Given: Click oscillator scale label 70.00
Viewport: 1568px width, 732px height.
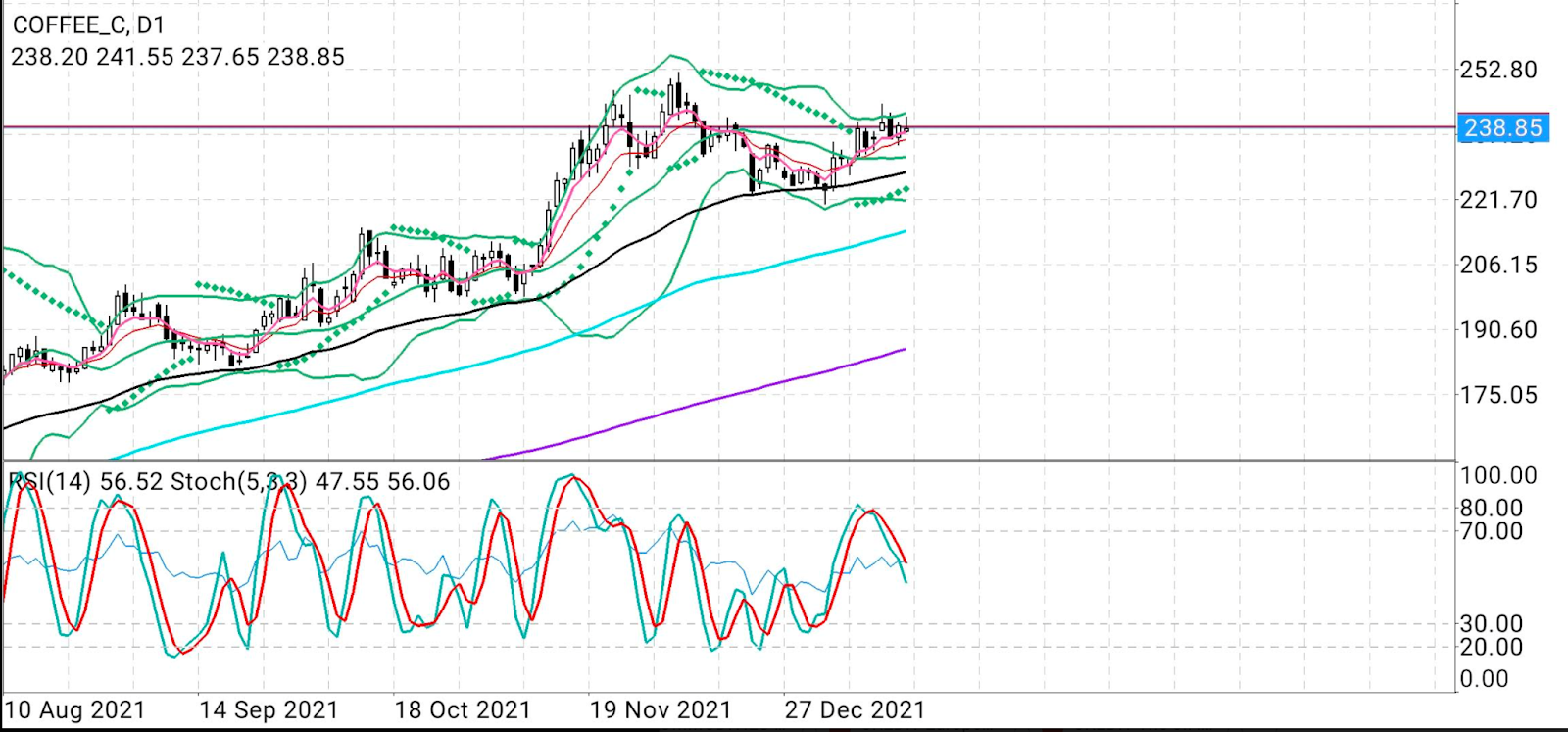Looking at the screenshot, I should click(1492, 531).
